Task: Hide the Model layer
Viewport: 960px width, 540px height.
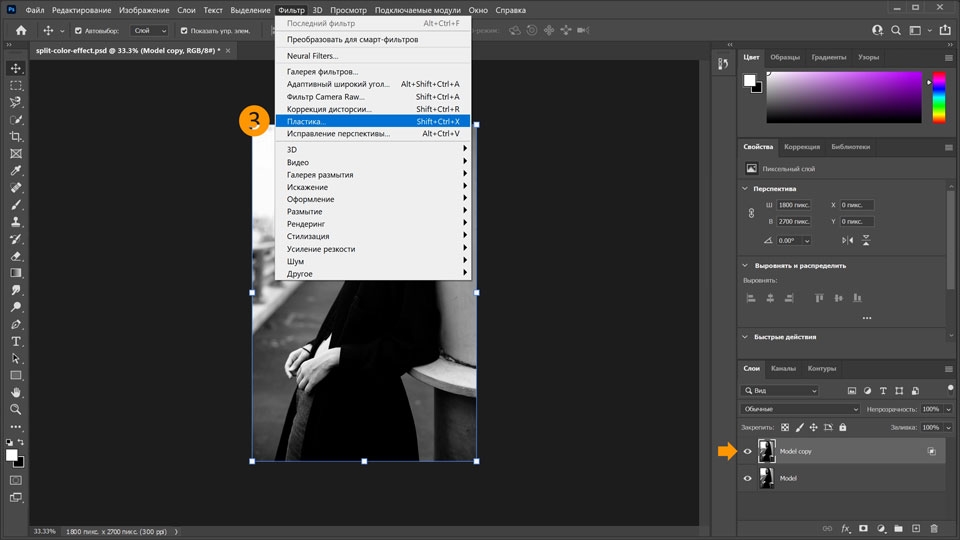Action: tap(748, 478)
